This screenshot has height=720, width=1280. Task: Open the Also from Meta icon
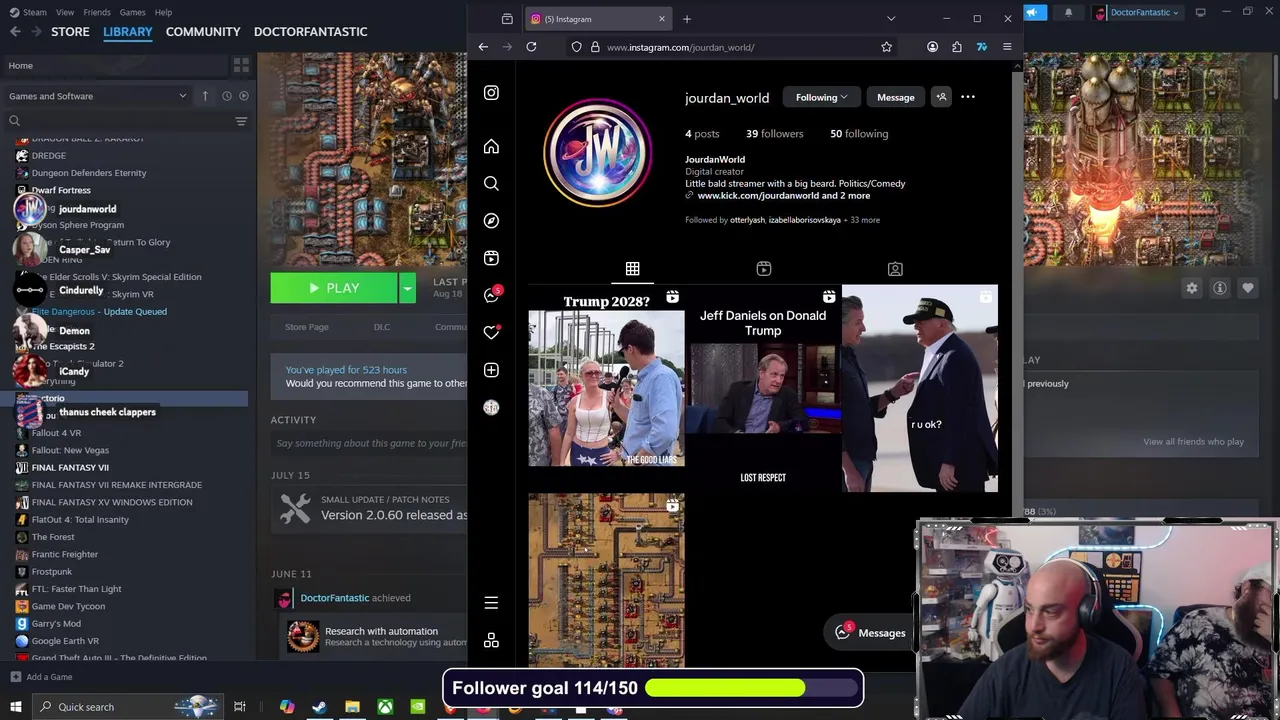pos(491,641)
